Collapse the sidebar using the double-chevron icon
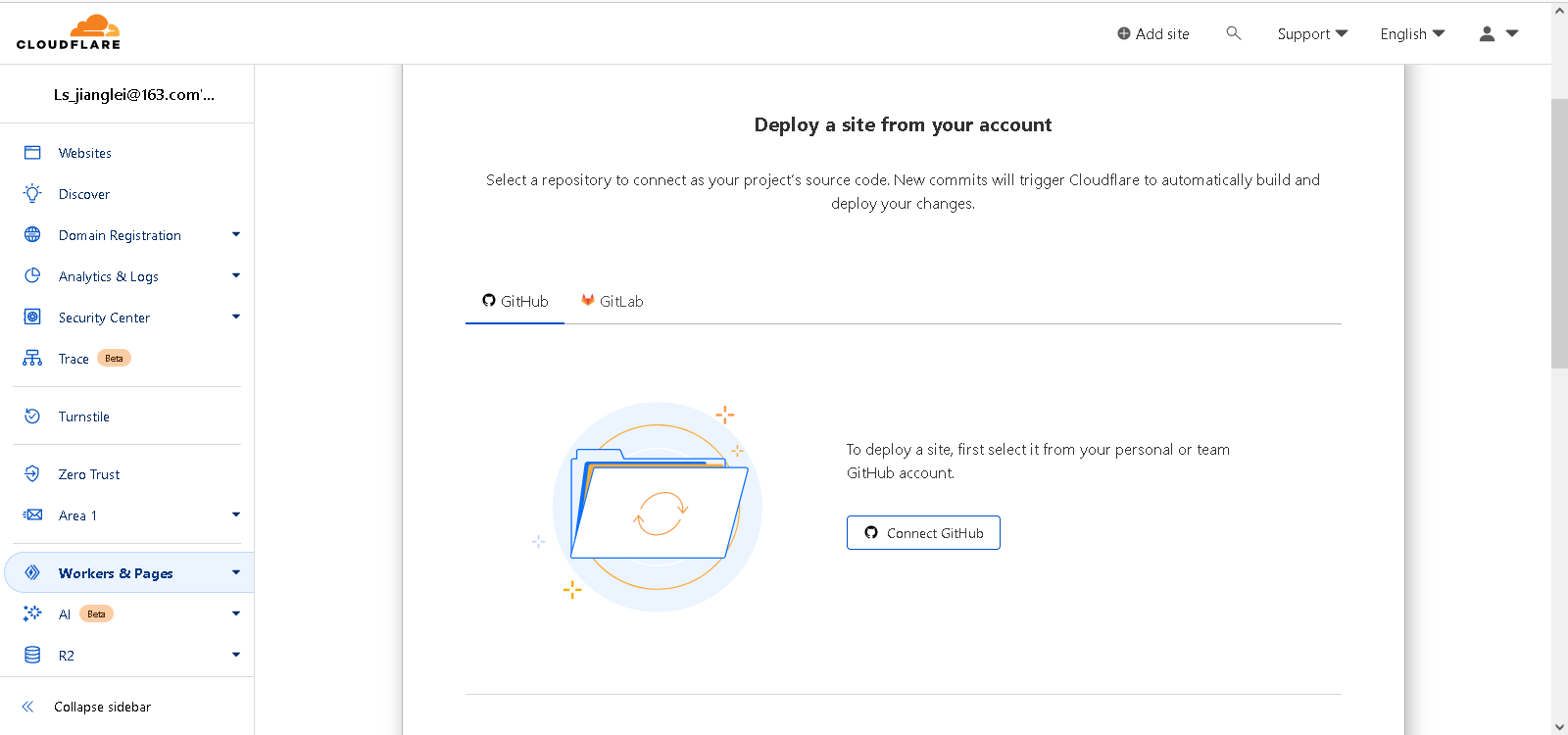1568x735 pixels. (28, 707)
